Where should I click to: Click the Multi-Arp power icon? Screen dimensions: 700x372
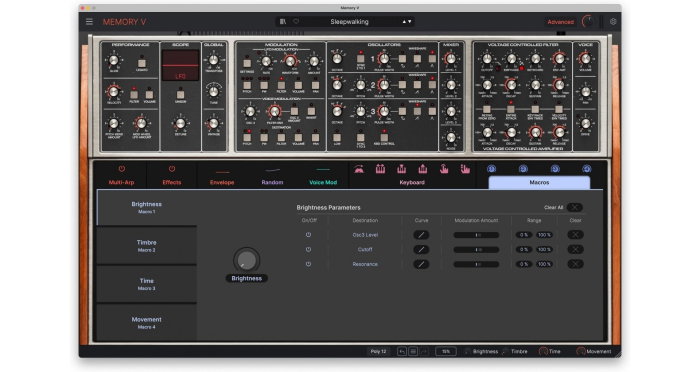(121, 169)
